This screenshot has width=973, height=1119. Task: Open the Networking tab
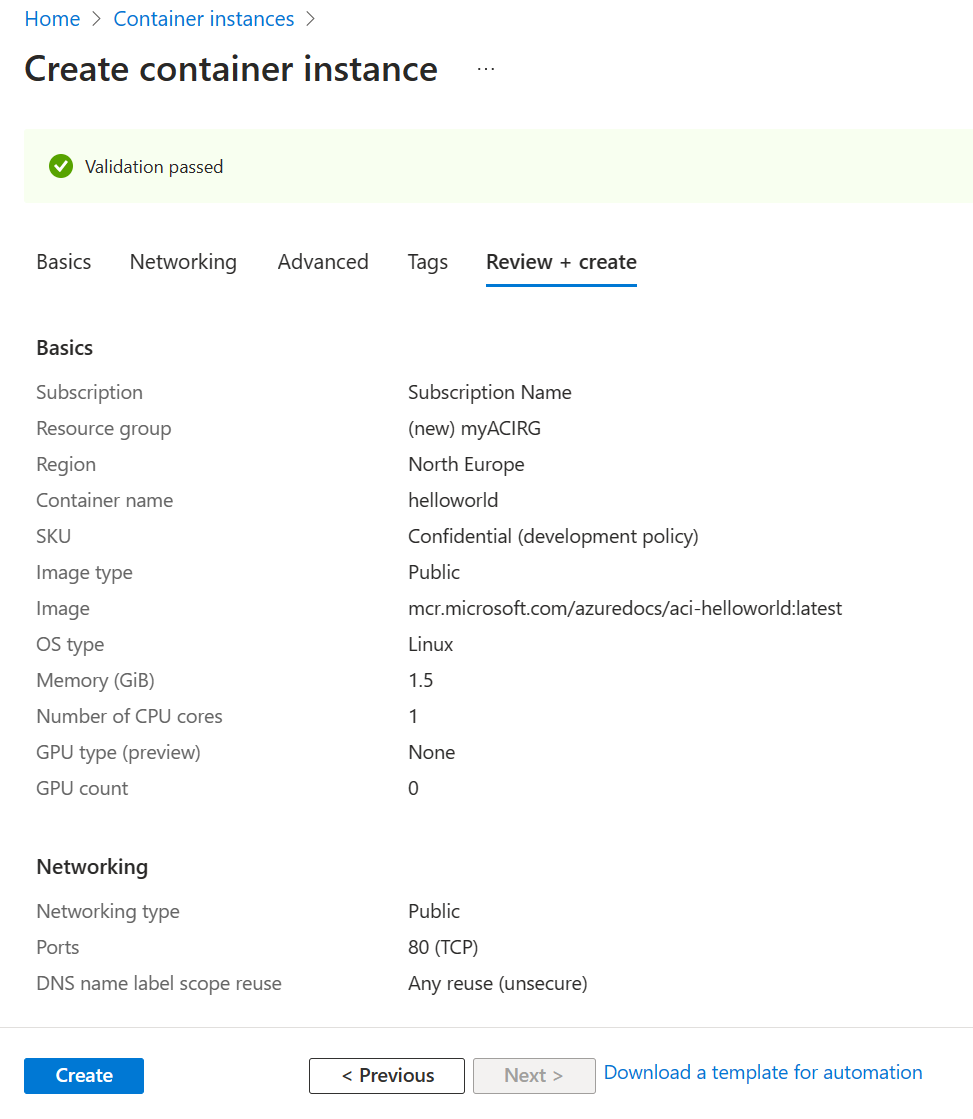182,262
